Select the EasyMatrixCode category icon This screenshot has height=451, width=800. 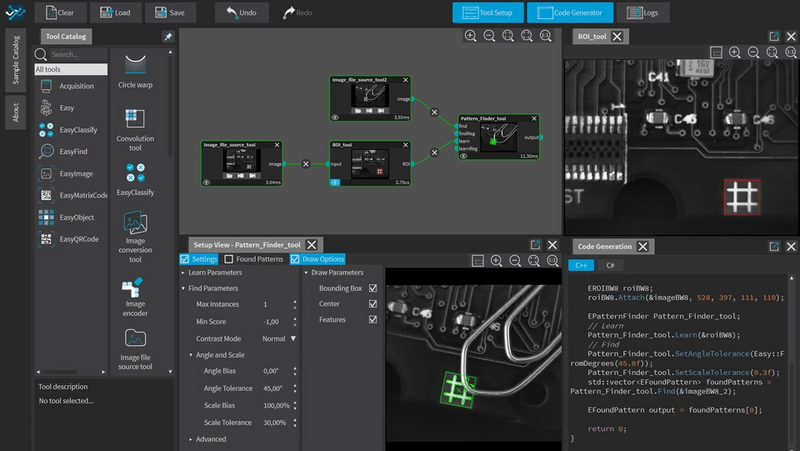[x=47, y=195]
